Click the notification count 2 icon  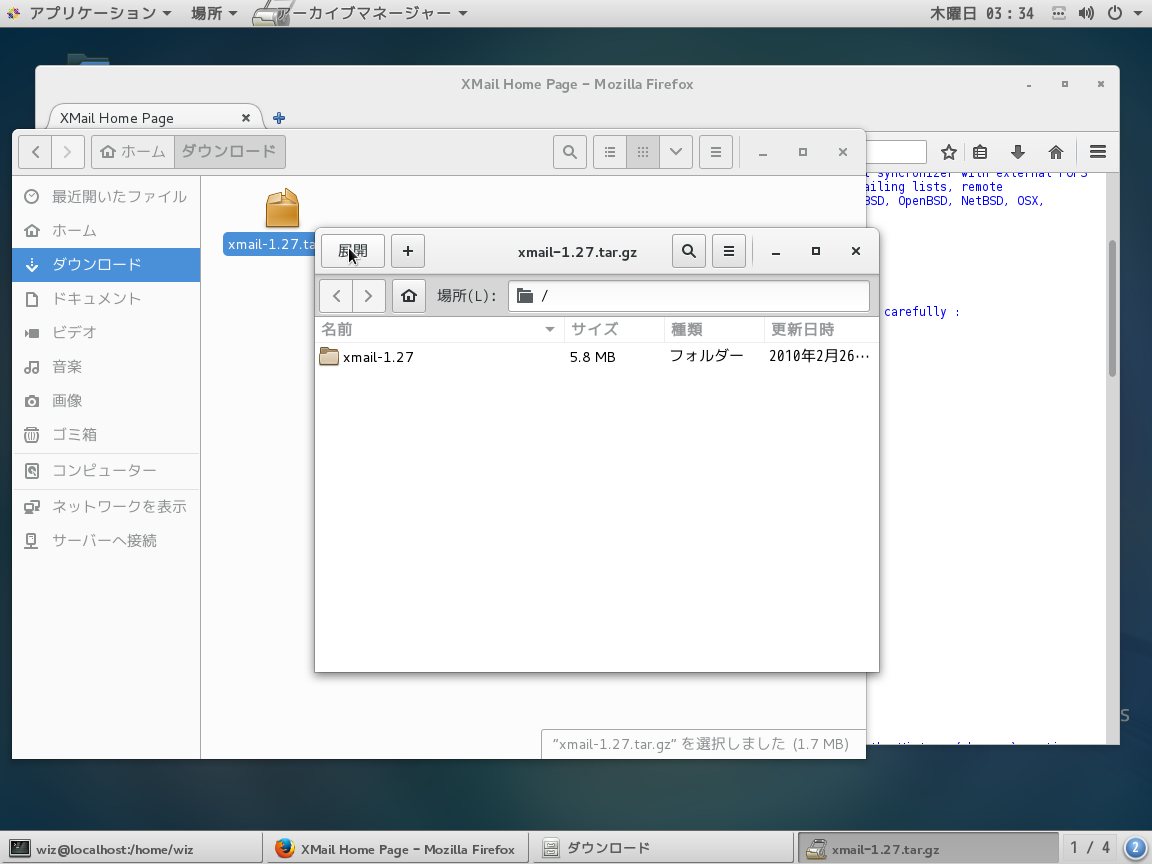point(1135,848)
